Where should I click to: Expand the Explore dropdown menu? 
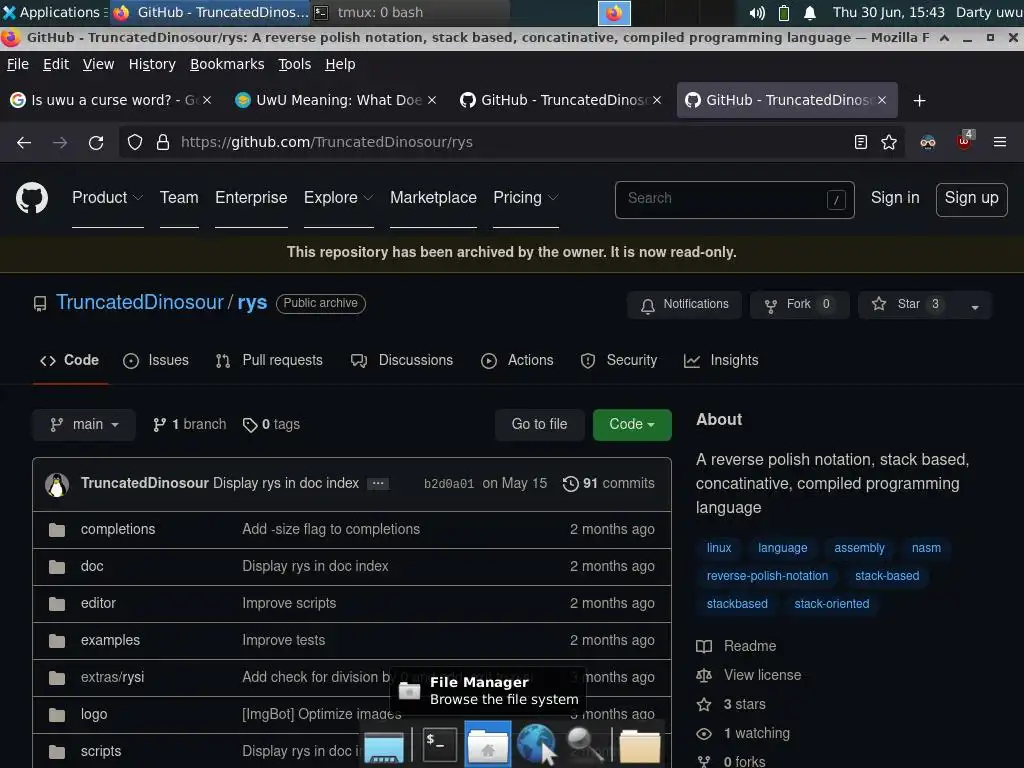pyautogui.click(x=338, y=198)
